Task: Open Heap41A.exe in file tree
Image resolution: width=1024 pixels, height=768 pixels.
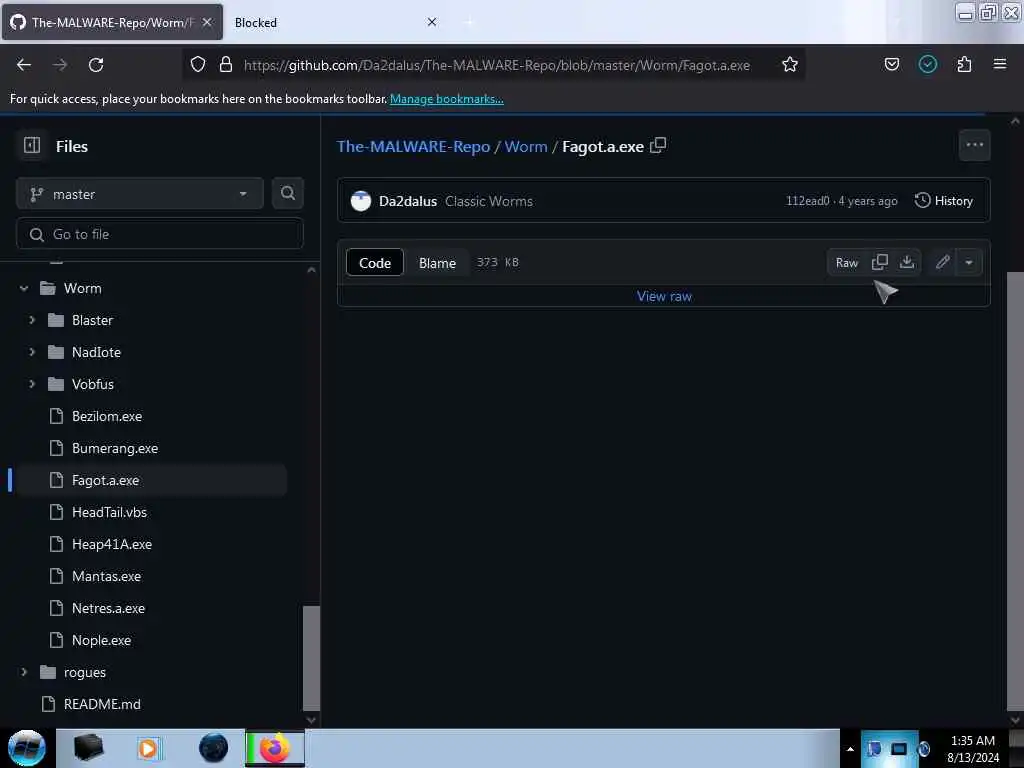Action: pyautogui.click(x=112, y=544)
